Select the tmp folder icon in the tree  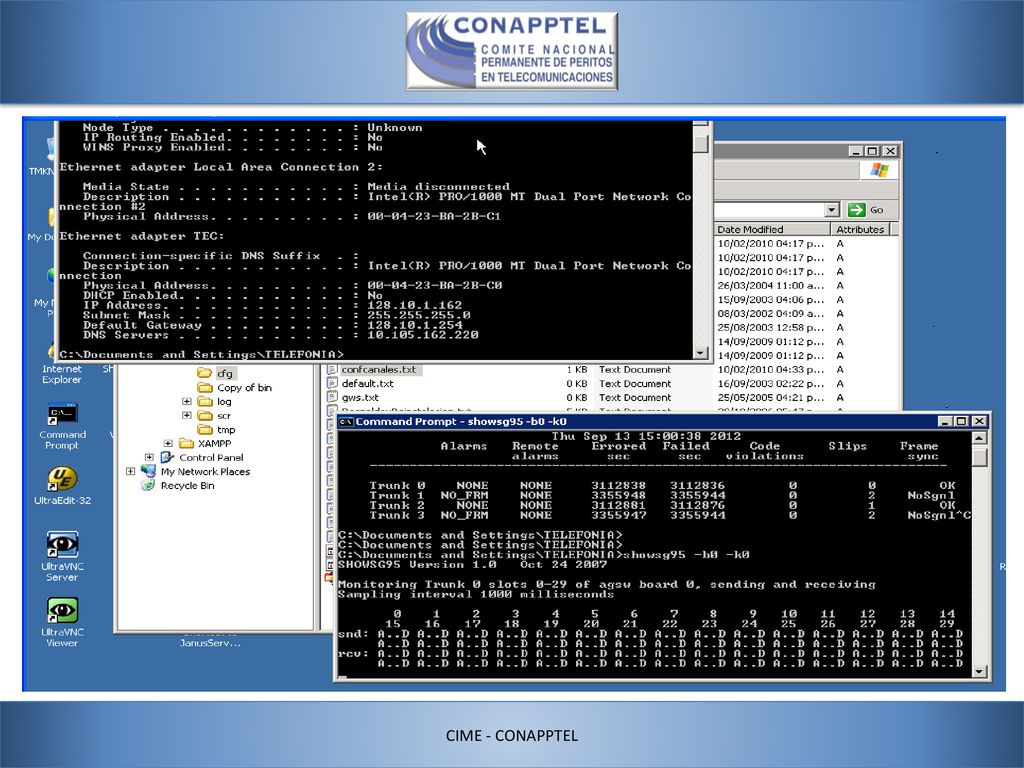click(204, 430)
